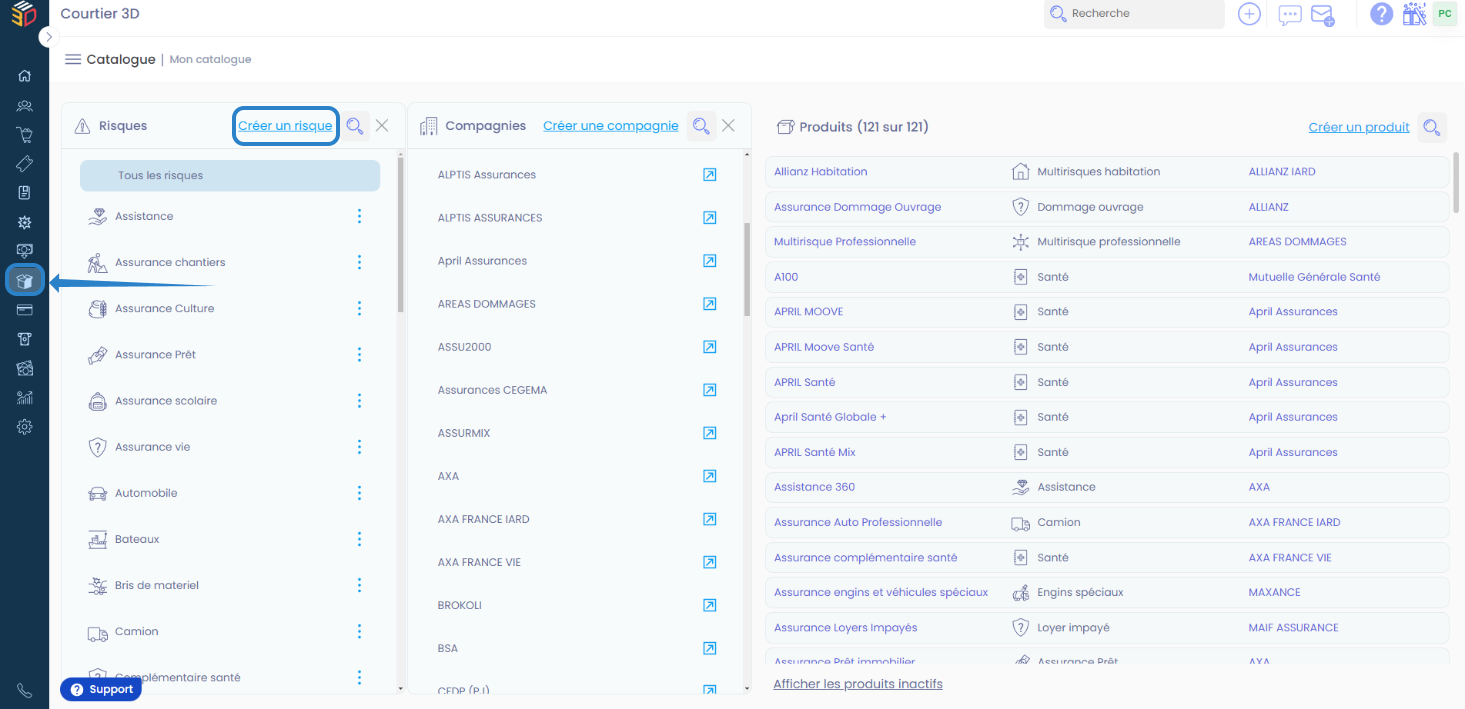The height and width of the screenshot is (709, 1465).
Task: Open the three-dot menu for Assurance Culture
Action: (360, 308)
